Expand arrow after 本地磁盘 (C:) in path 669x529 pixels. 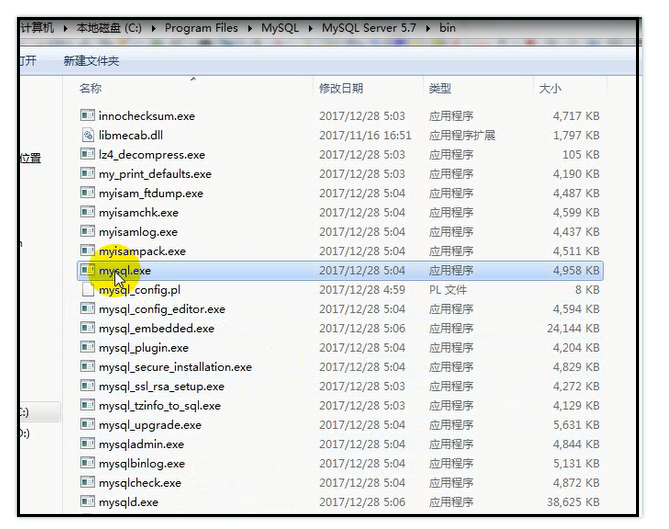pyautogui.click(x=153, y=29)
